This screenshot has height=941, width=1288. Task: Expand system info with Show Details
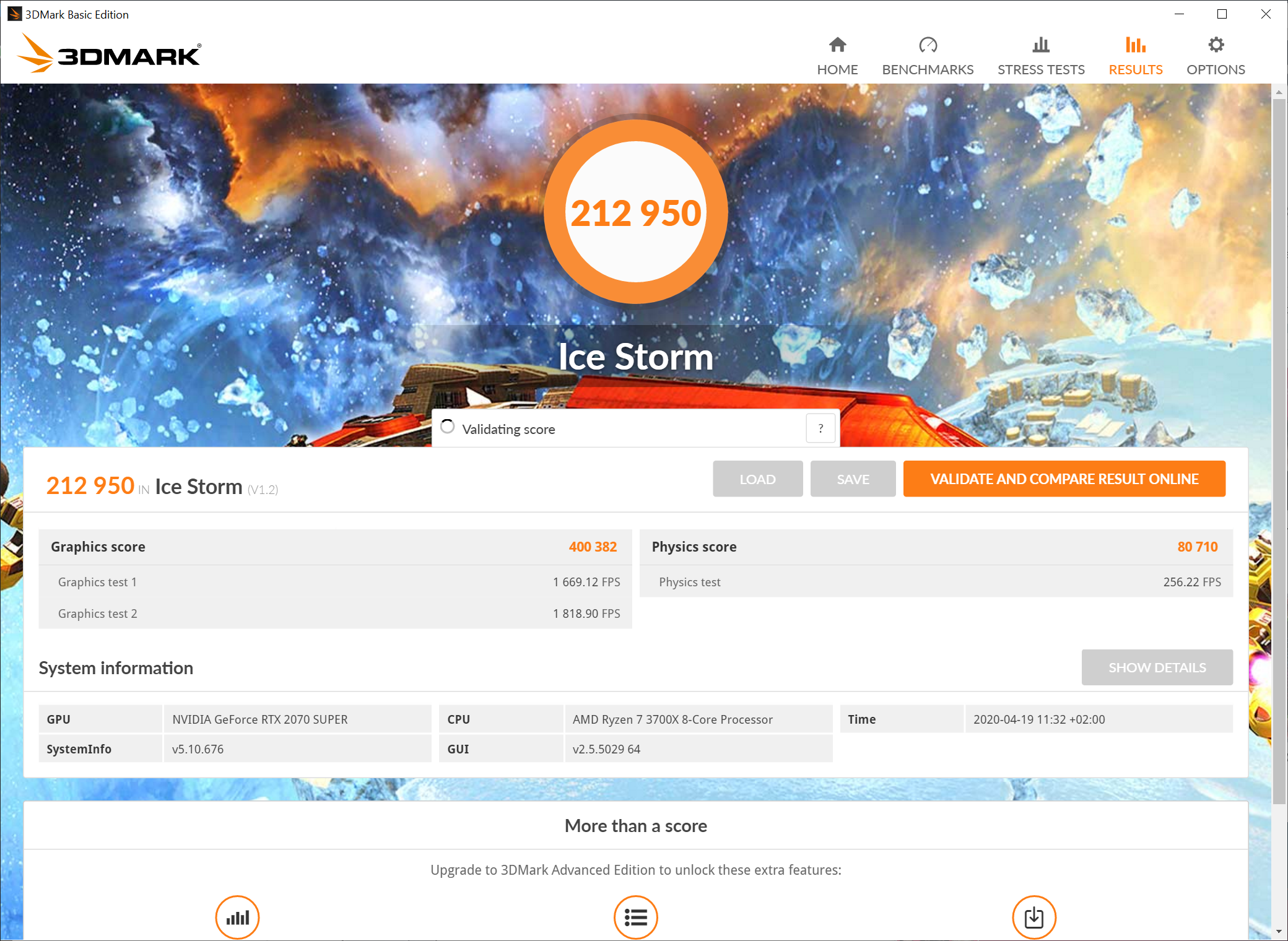pyautogui.click(x=1156, y=667)
